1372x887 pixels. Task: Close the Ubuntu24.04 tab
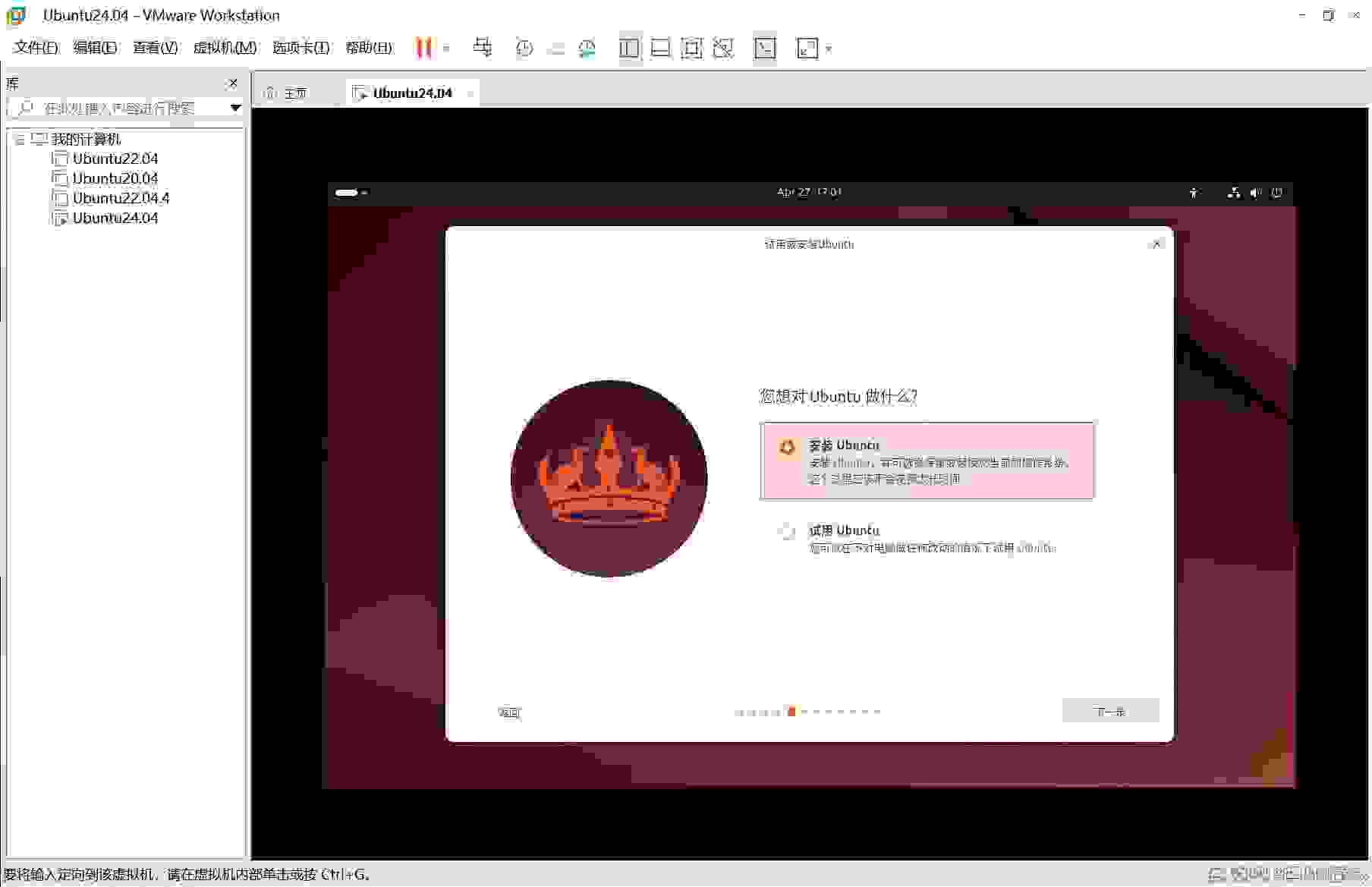[470, 93]
